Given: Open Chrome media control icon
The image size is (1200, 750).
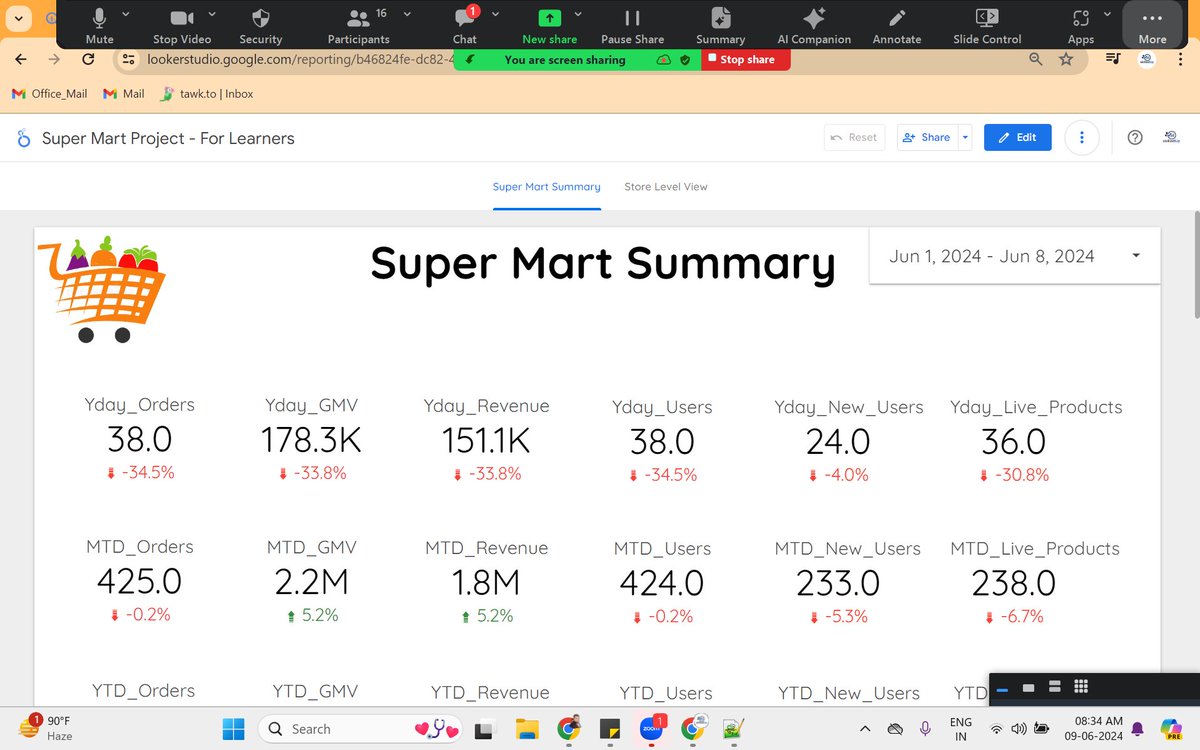Looking at the screenshot, I should pyautogui.click(x=1113, y=60).
